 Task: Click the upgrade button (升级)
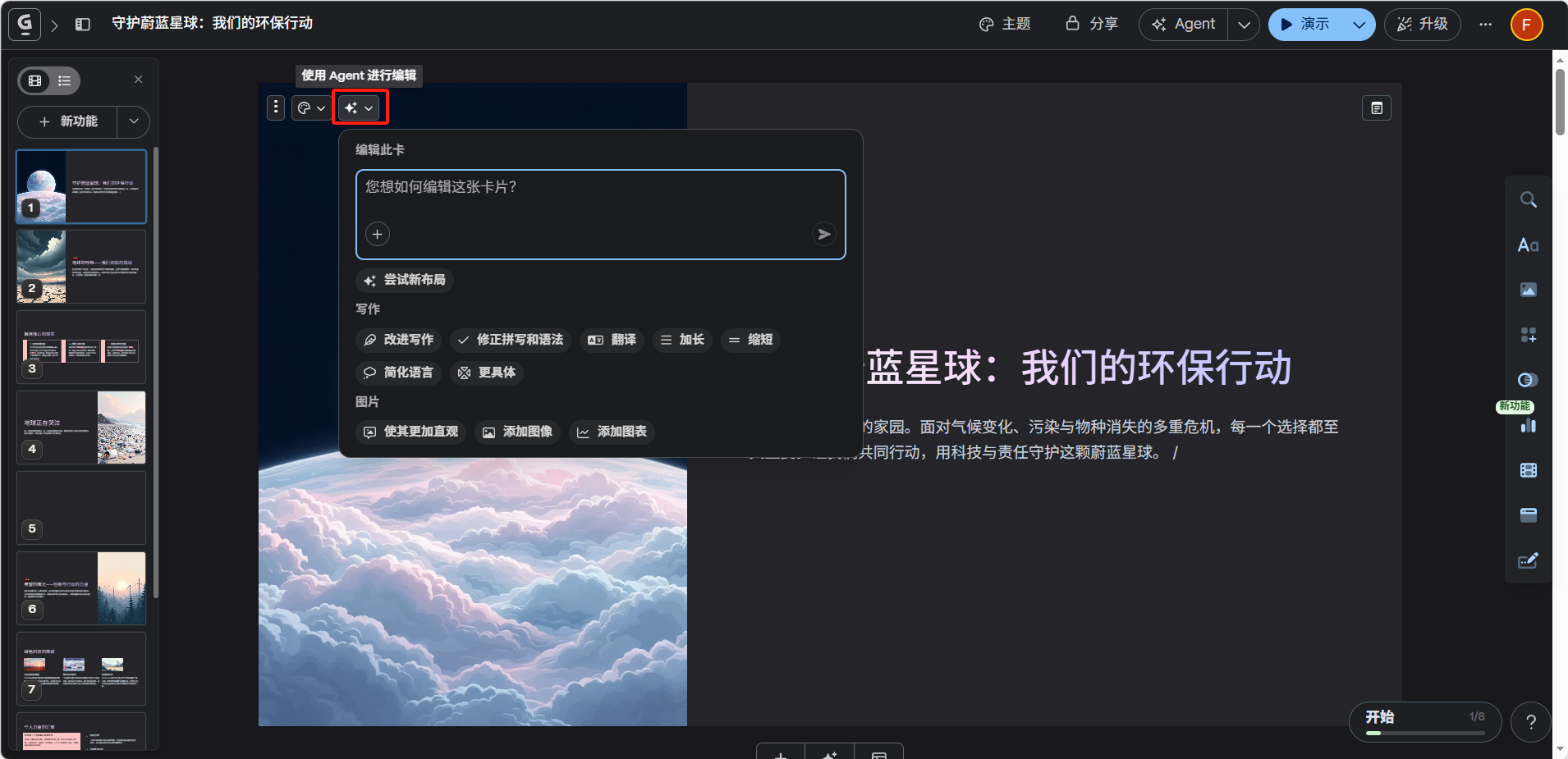[x=1423, y=24]
